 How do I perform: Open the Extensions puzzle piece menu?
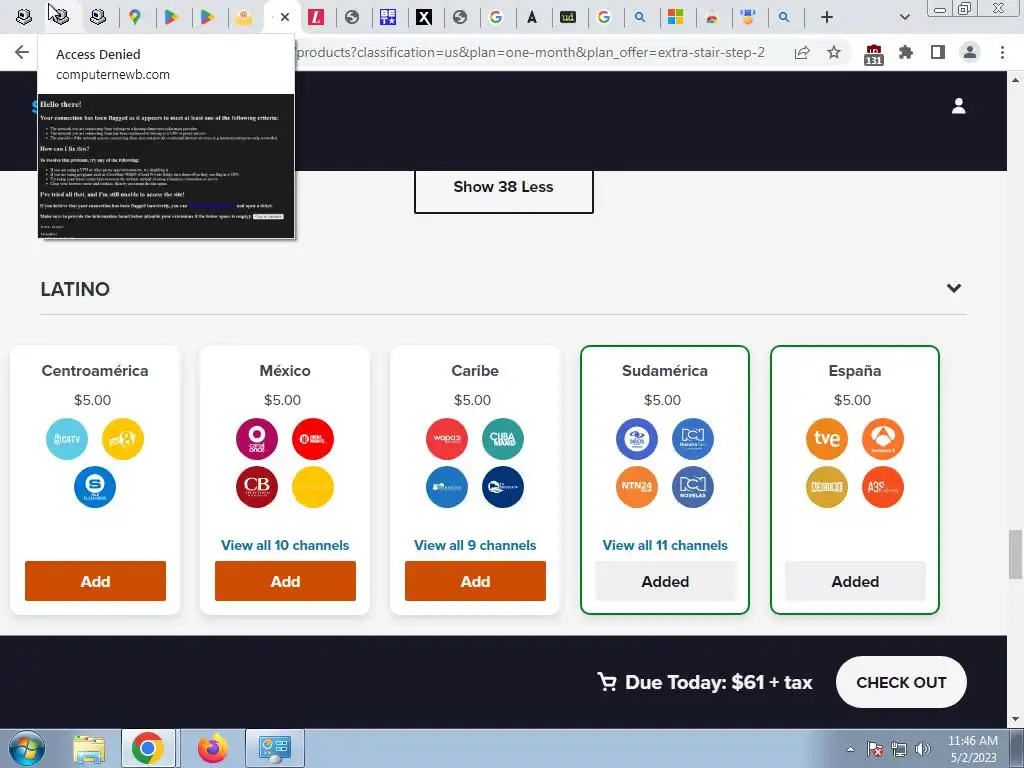point(905,52)
